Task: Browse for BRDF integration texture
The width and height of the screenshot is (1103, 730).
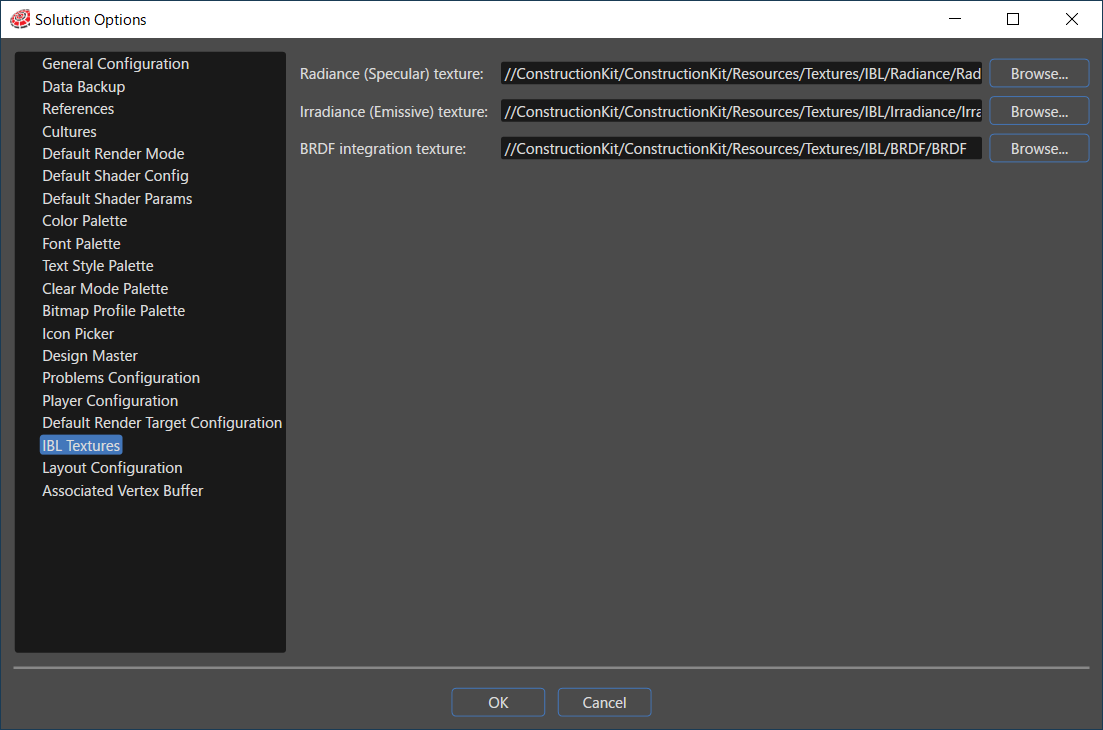Action: pyautogui.click(x=1039, y=149)
